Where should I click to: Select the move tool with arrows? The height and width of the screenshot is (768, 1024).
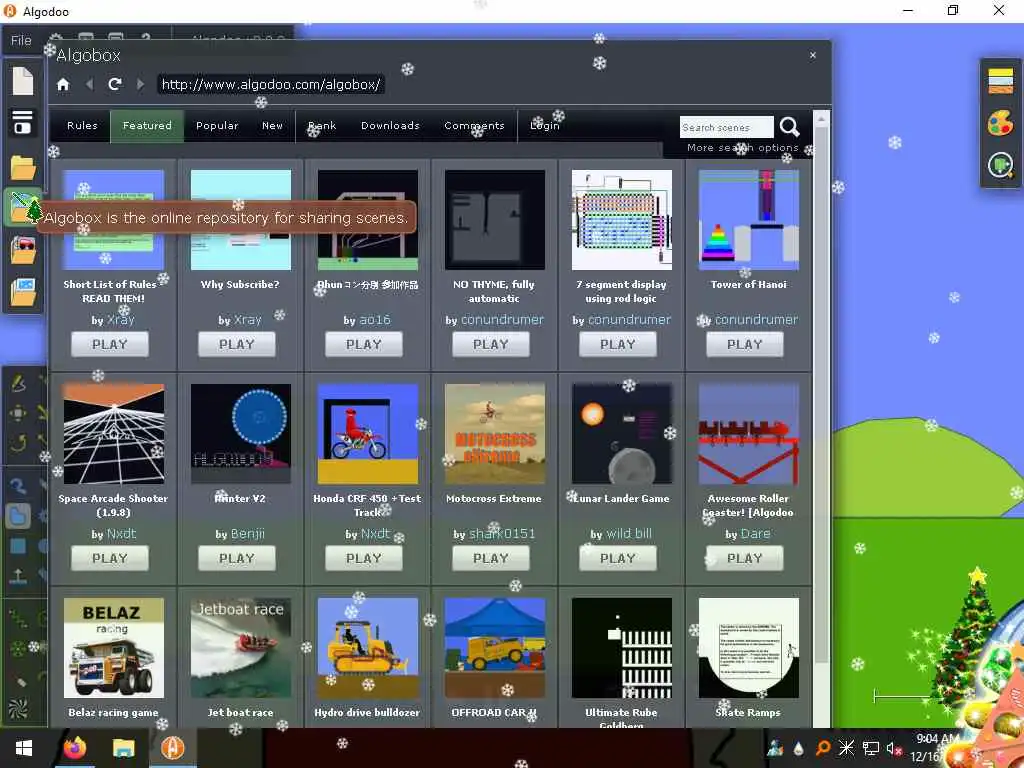tap(18, 413)
